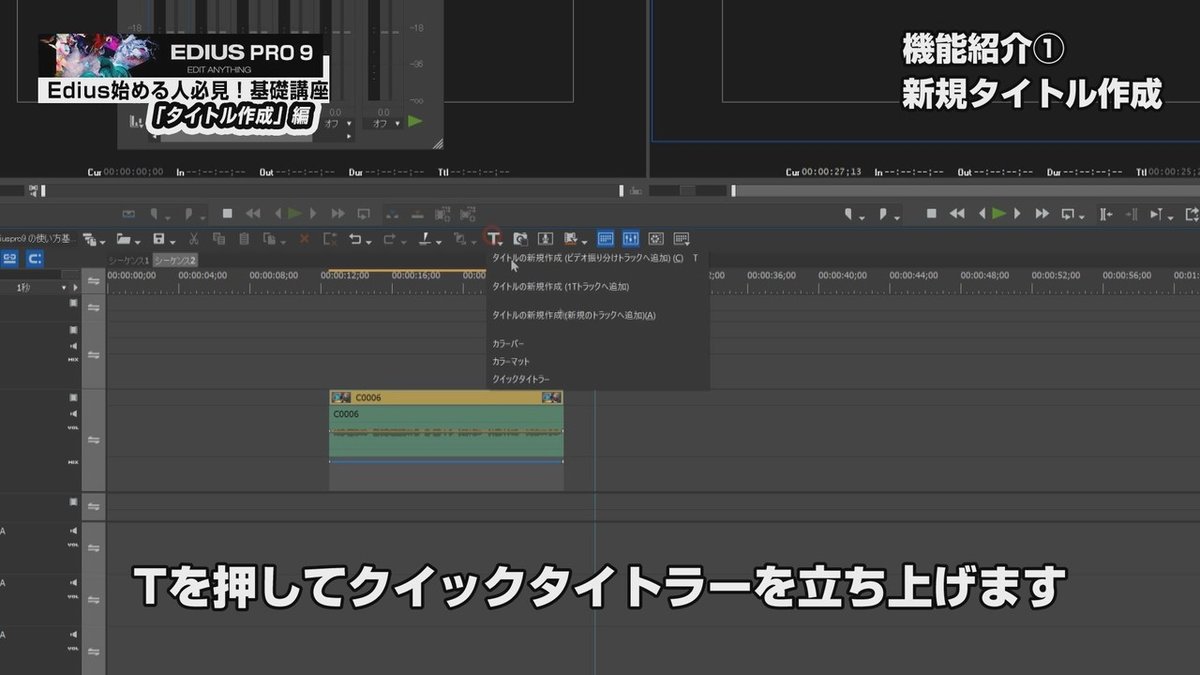Click the Redo arrow icon
Image resolution: width=1200 pixels, height=675 pixels.
pos(390,239)
